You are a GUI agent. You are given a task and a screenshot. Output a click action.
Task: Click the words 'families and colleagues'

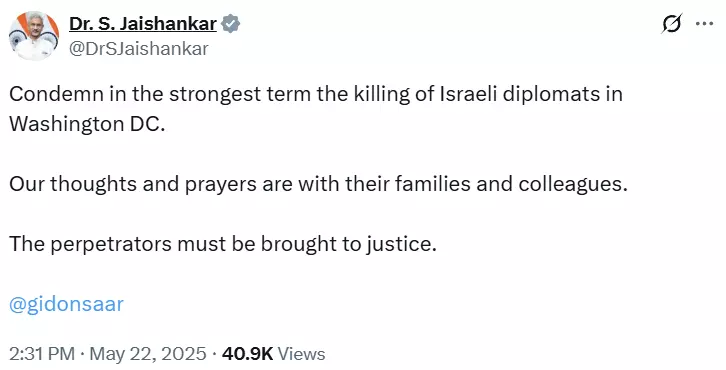tap(511, 184)
